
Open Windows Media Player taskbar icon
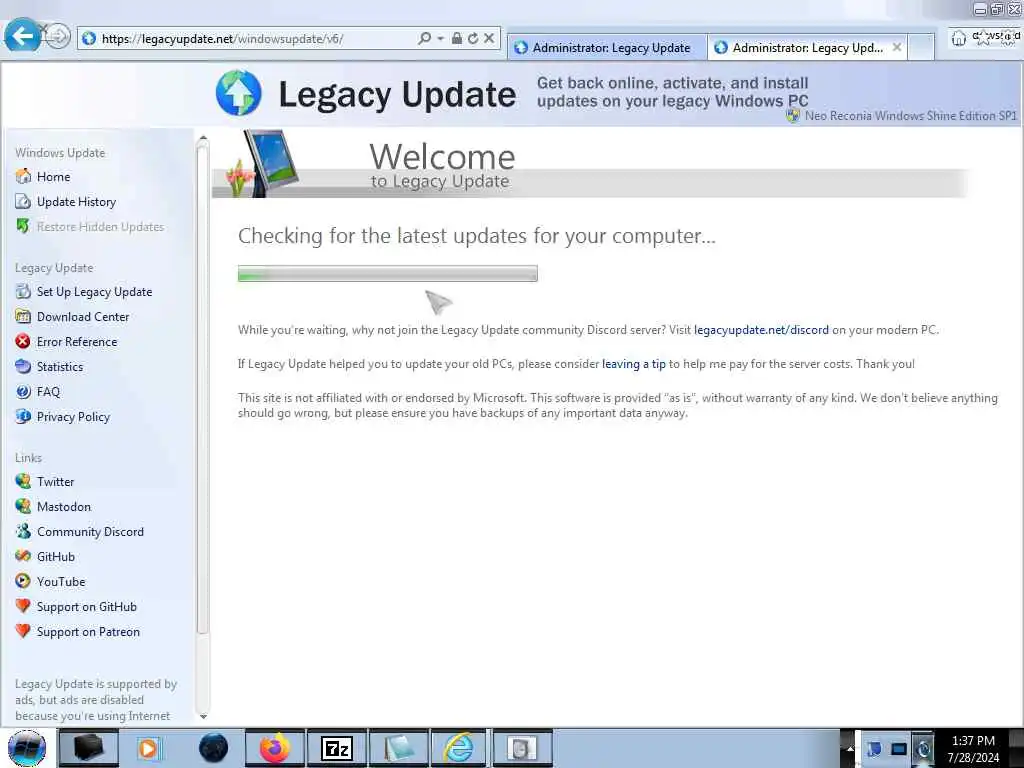coord(149,748)
